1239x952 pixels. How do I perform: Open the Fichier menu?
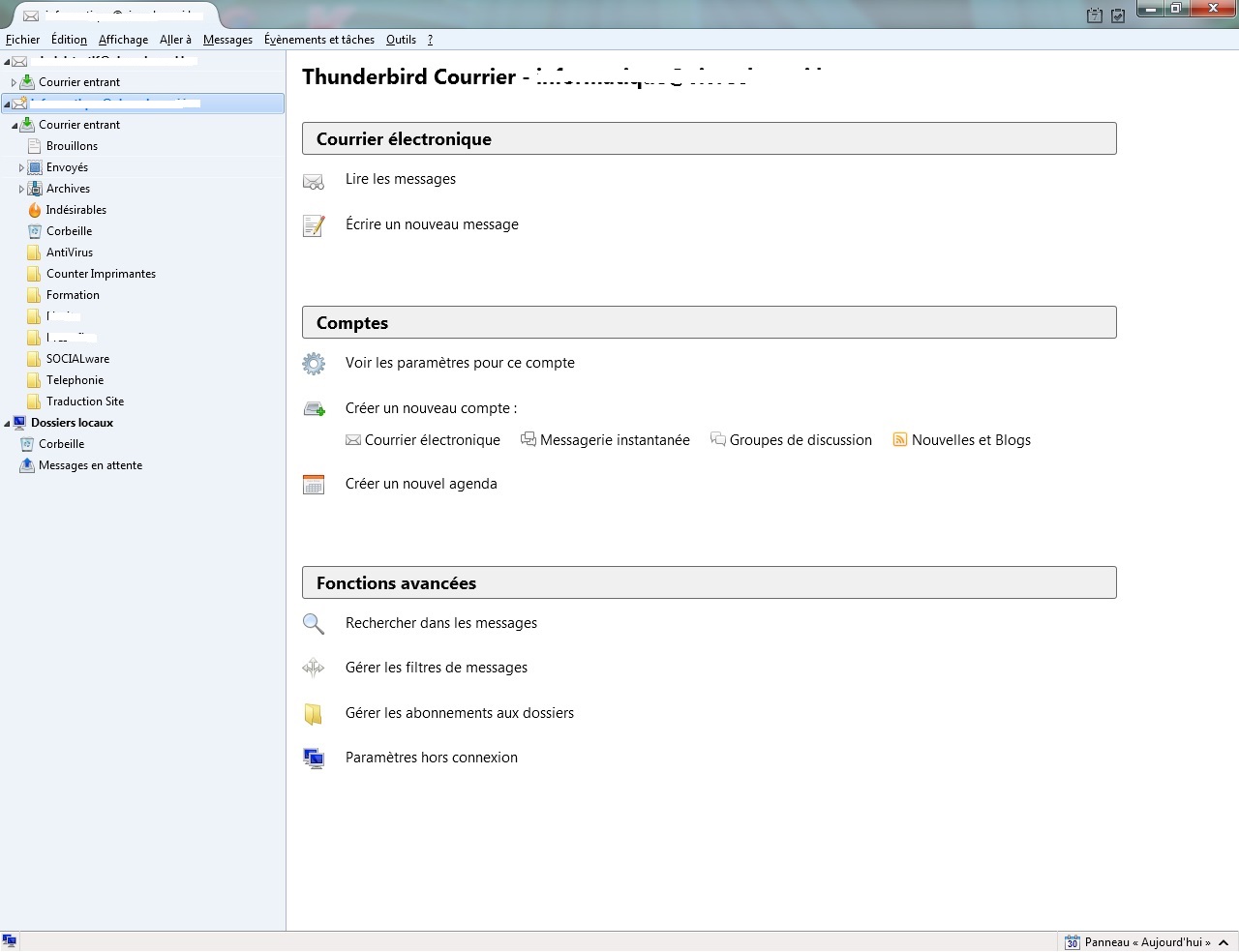(x=22, y=40)
